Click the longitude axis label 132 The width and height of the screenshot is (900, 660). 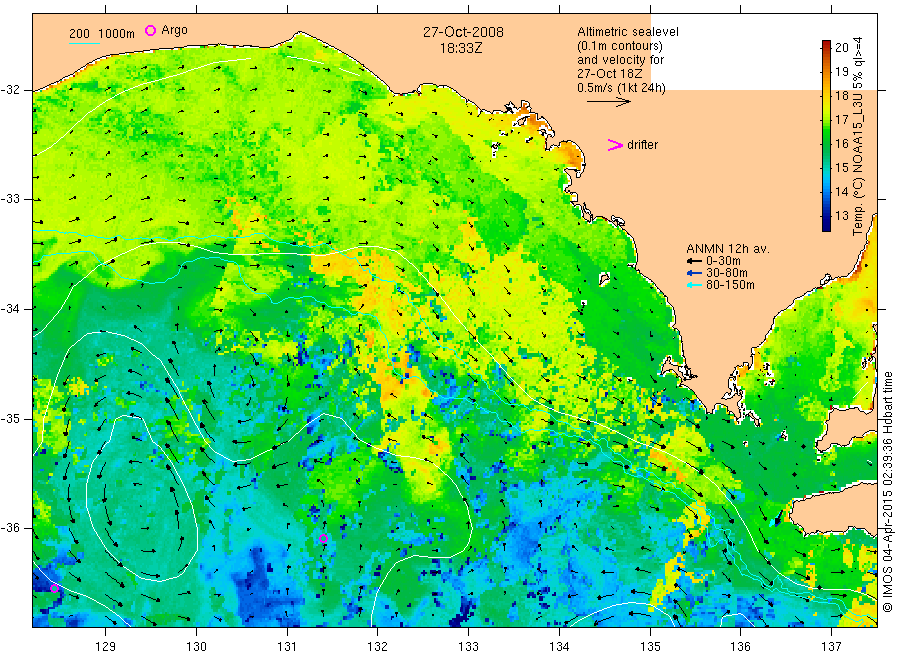point(378,647)
